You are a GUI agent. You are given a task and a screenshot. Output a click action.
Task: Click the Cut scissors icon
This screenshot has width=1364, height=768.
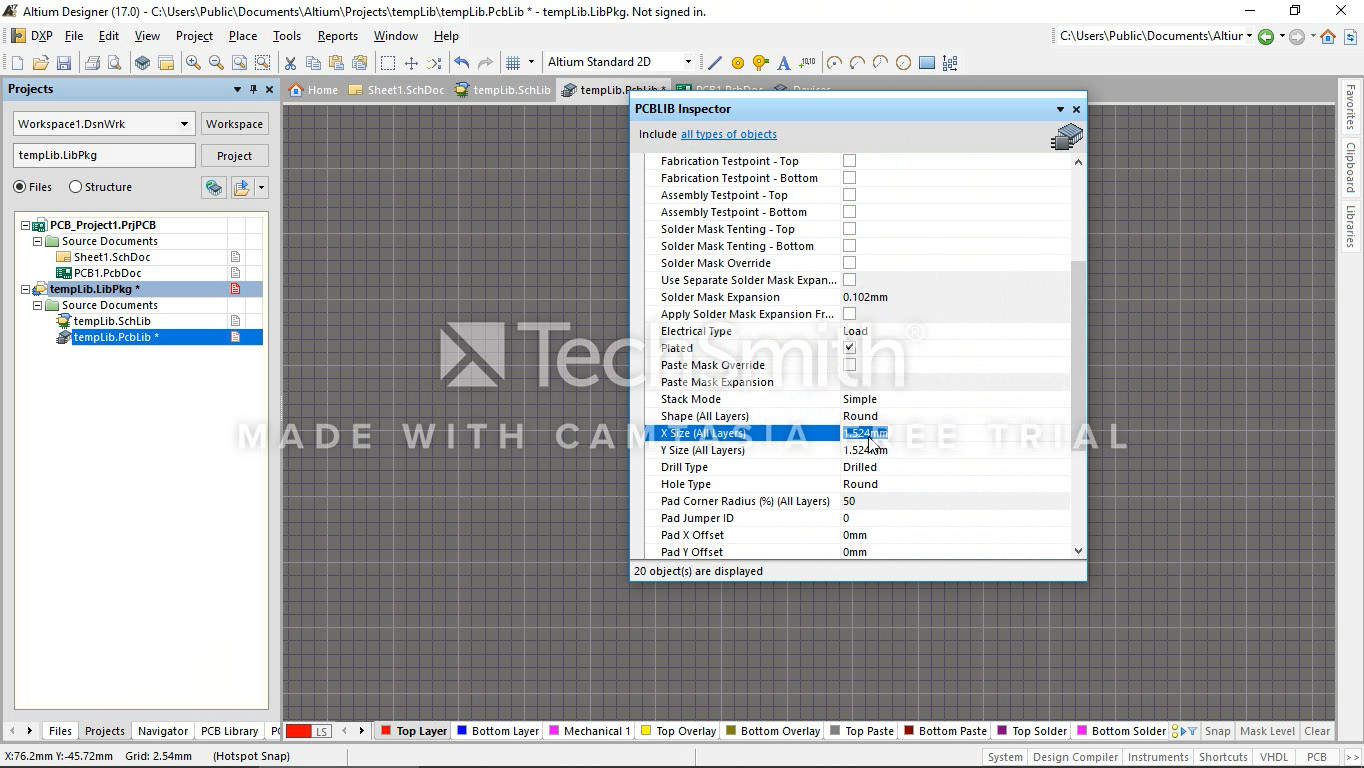click(290, 63)
